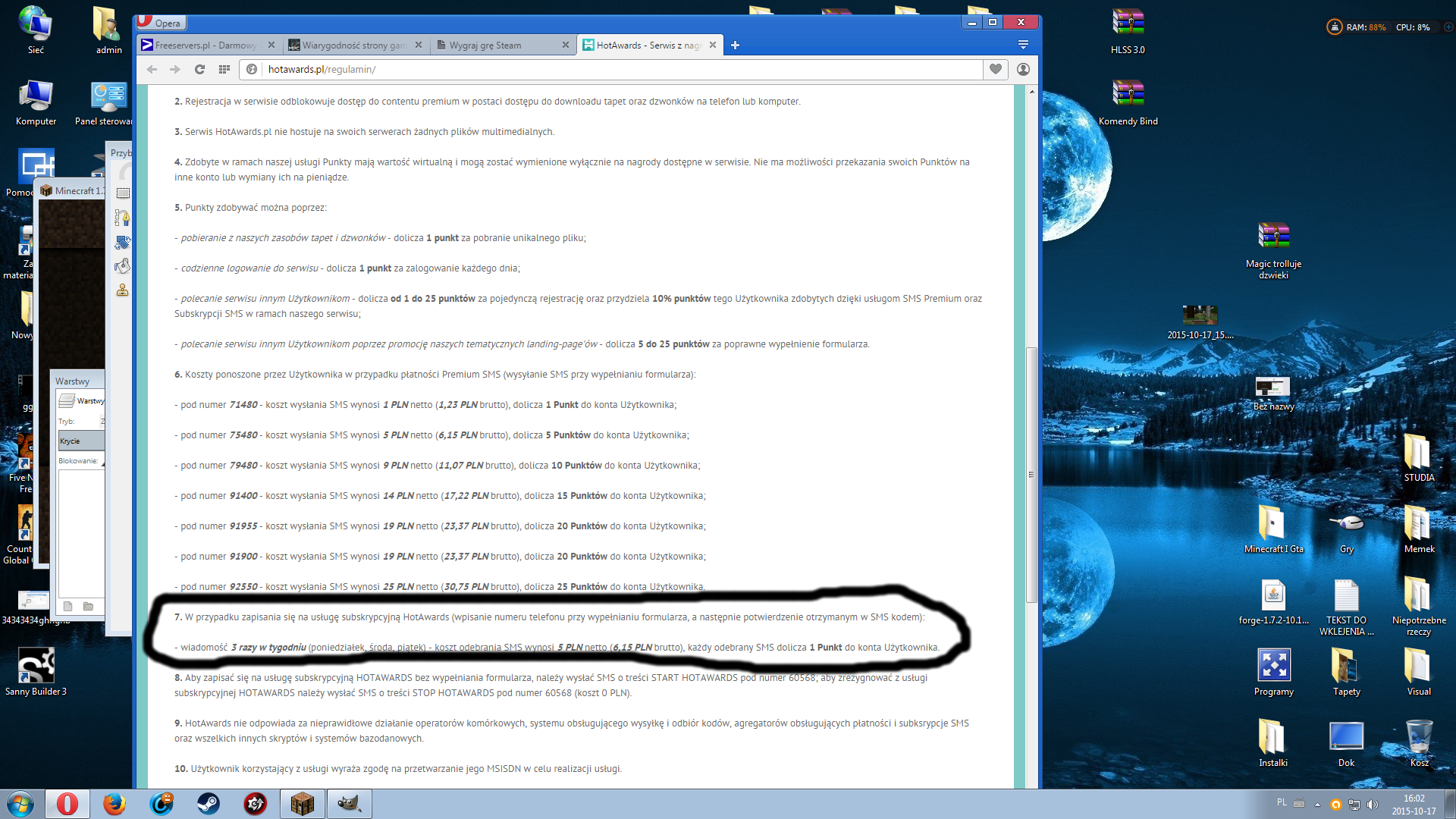
Task: Open Tapety folder
Action: click(1346, 672)
